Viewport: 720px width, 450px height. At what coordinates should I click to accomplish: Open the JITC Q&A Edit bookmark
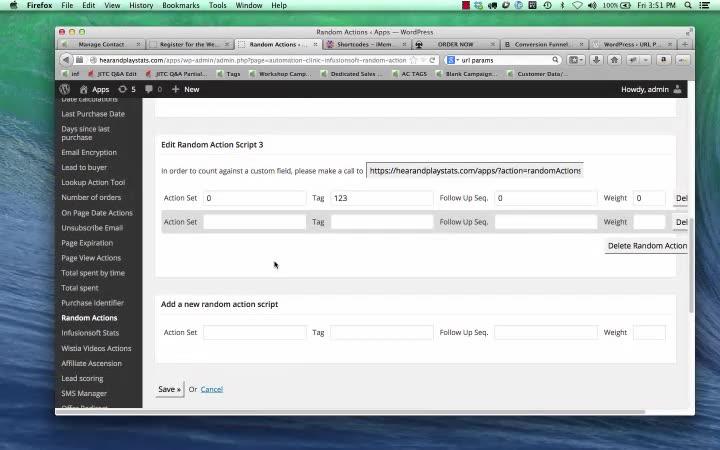(112, 73)
